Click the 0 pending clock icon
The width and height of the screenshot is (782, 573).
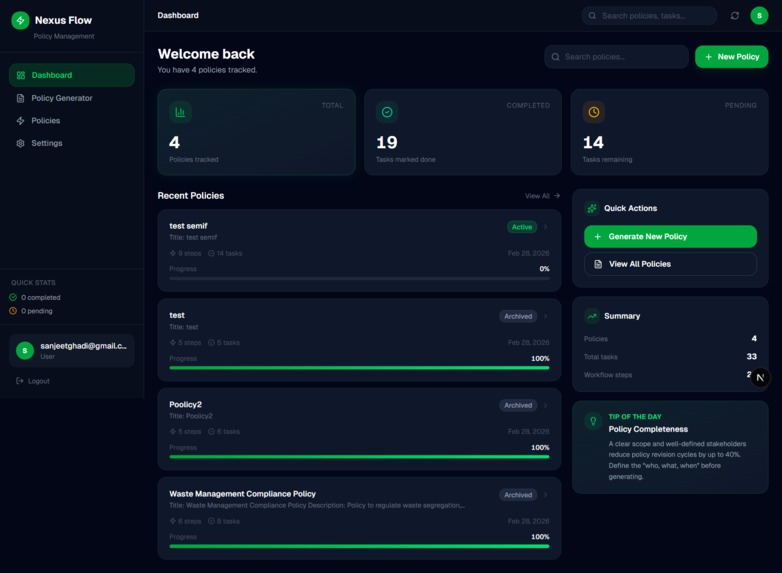click(x=13, y=311)
